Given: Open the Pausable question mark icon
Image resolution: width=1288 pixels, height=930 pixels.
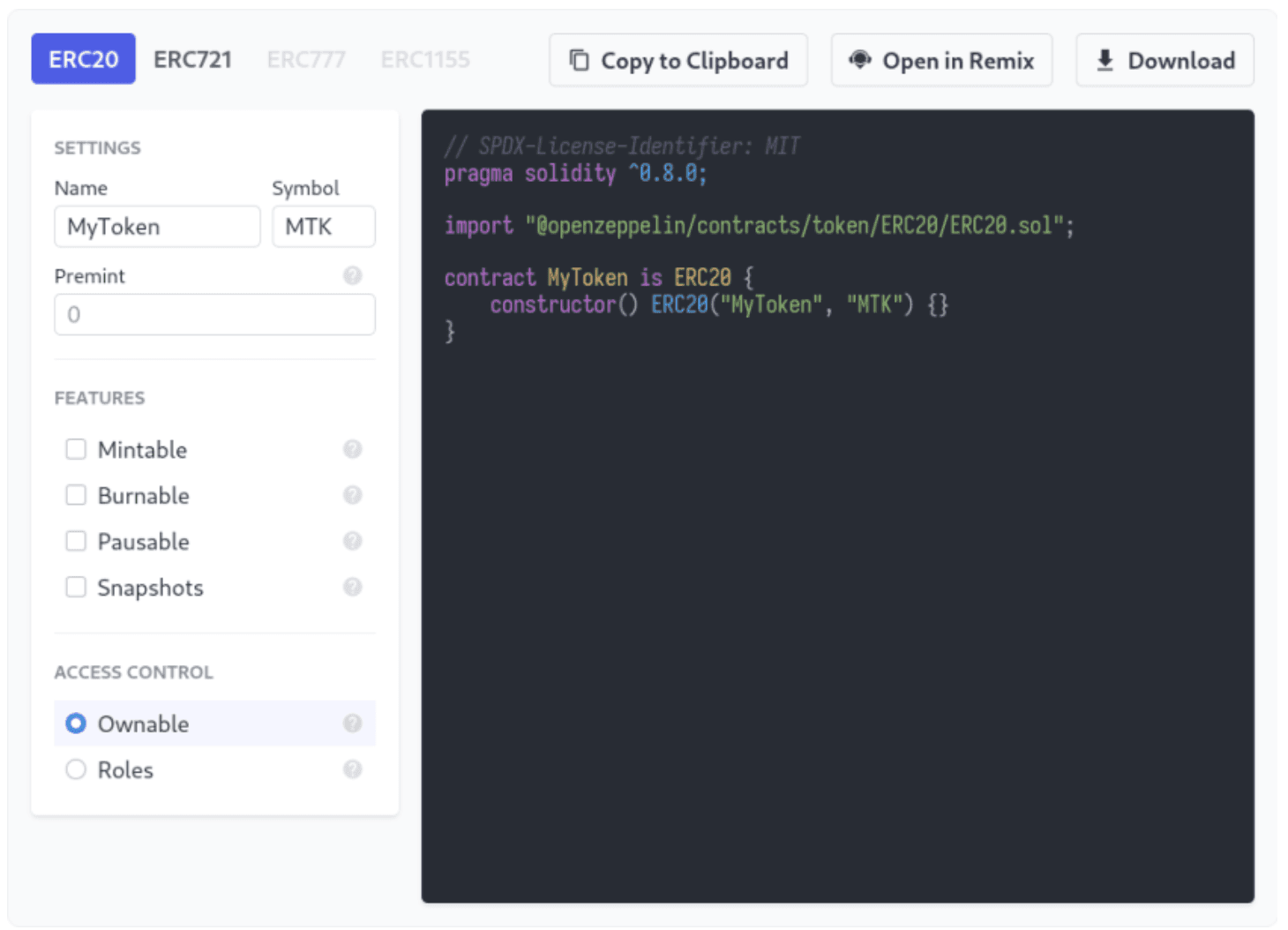Looking at the screenshot, I should click(352, 541).
